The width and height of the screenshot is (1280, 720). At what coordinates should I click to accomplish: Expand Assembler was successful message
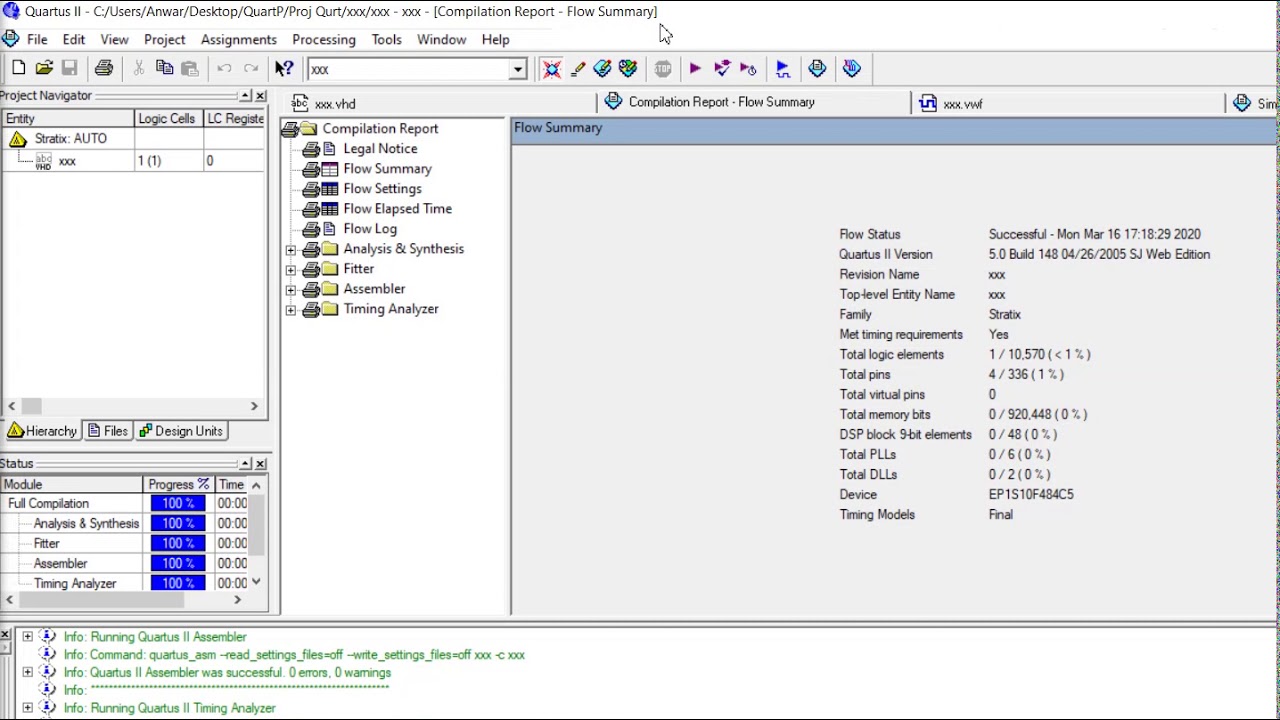27,672
